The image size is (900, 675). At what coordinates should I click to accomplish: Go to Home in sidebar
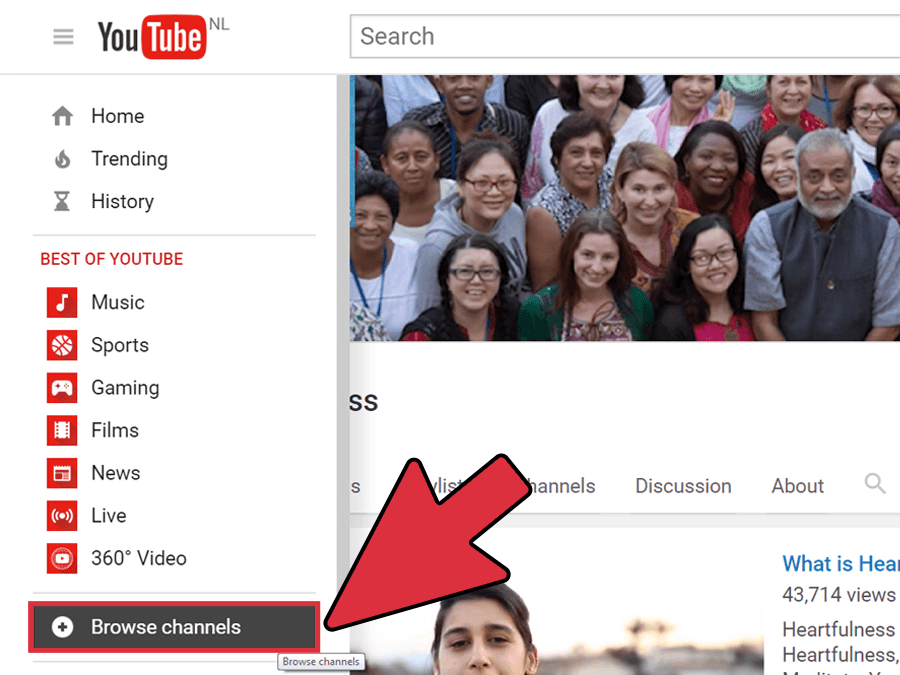pyautogui.click(x=118, y=116)
